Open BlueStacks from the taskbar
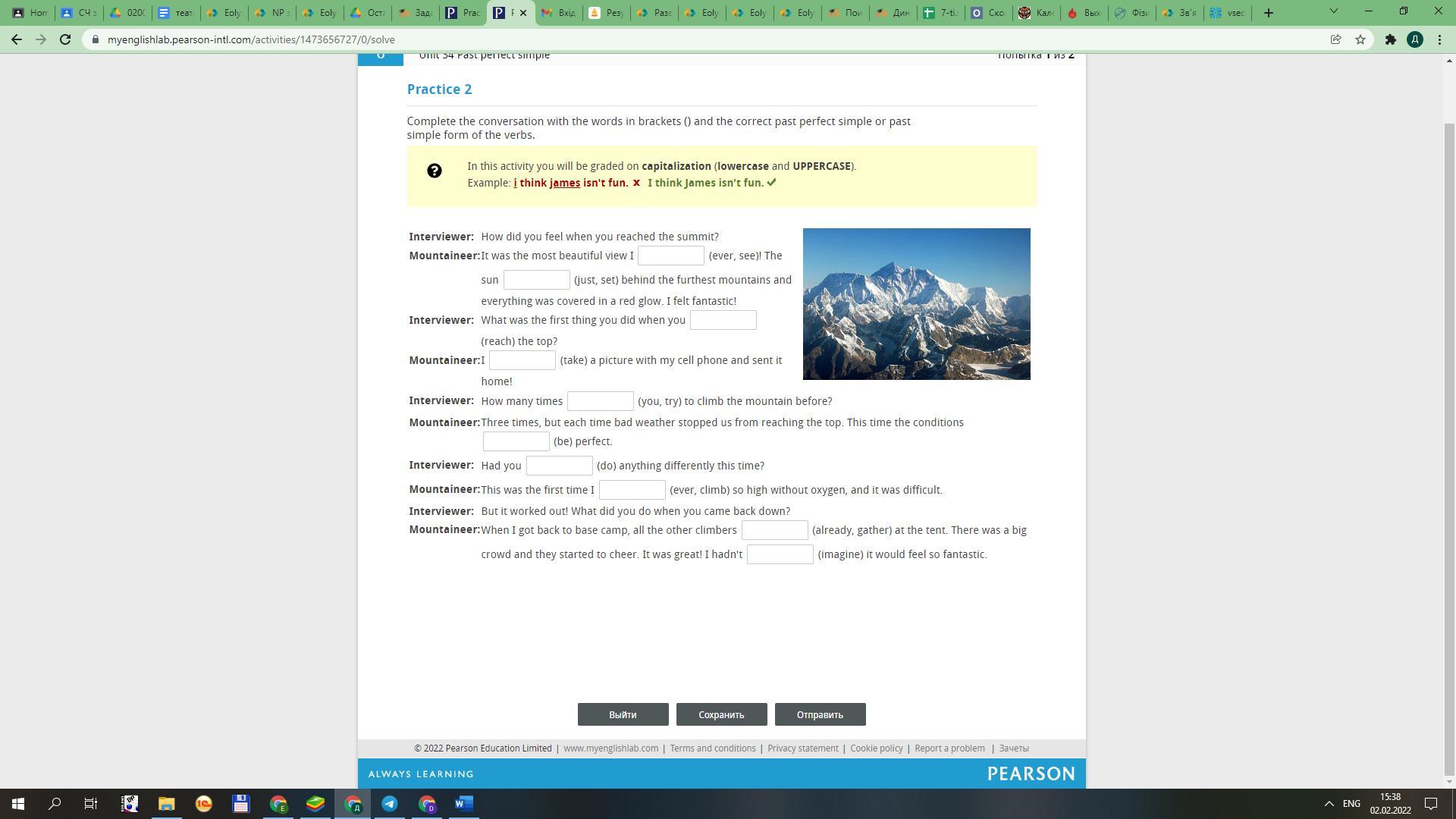Viewport: 1456px width, 819px height. click(x=315, y=804)
